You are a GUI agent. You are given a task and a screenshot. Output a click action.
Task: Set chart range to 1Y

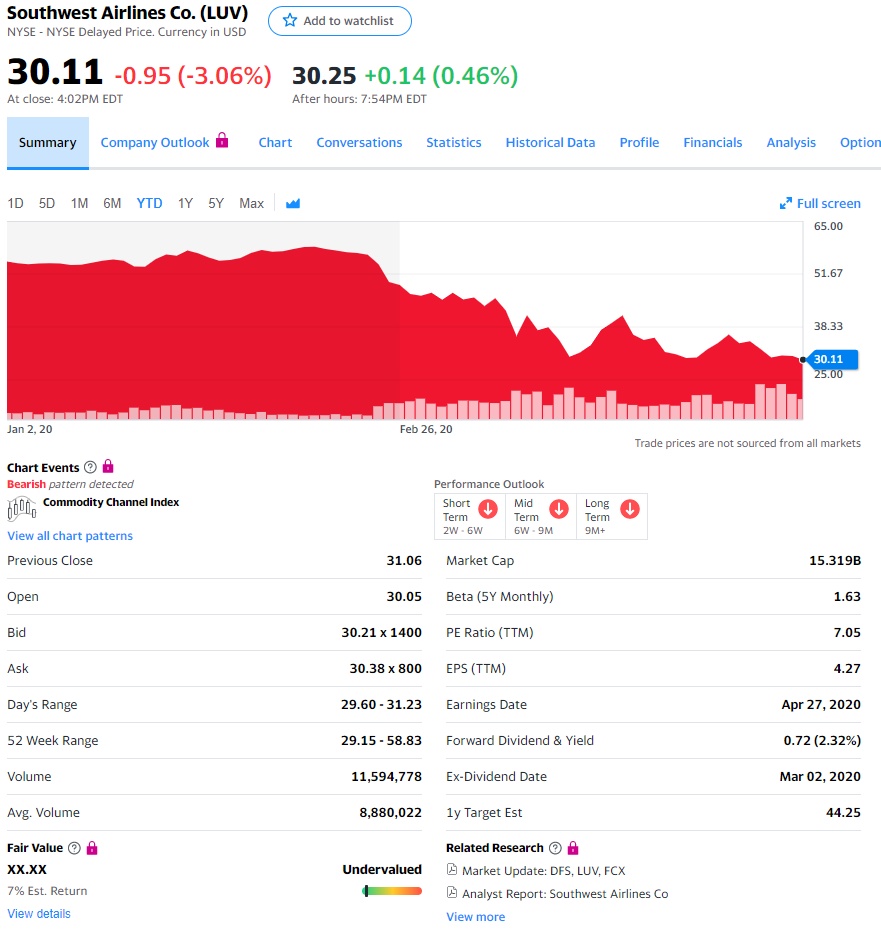tap(185, 204)
